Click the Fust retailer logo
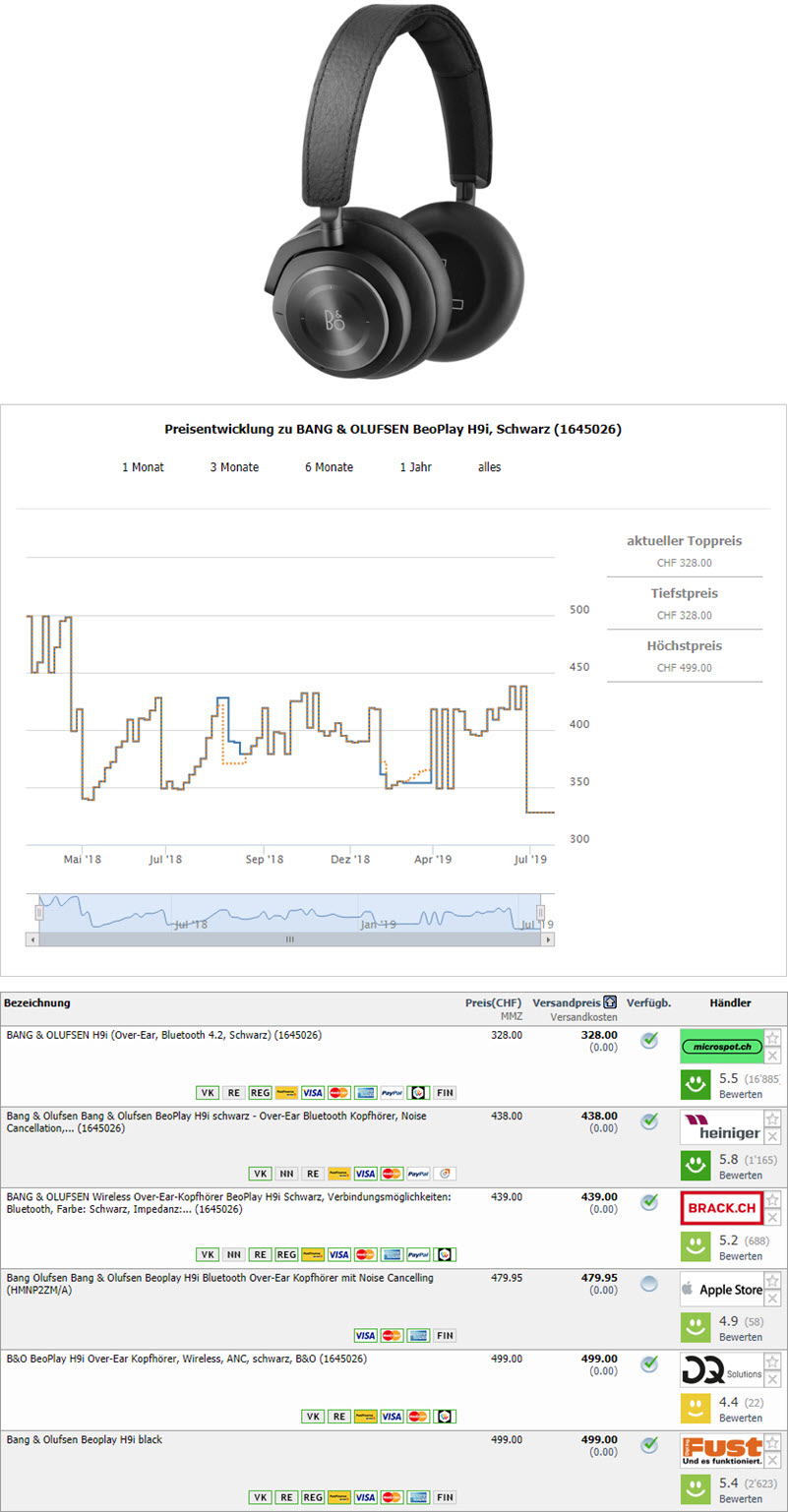 point(721,1450)
